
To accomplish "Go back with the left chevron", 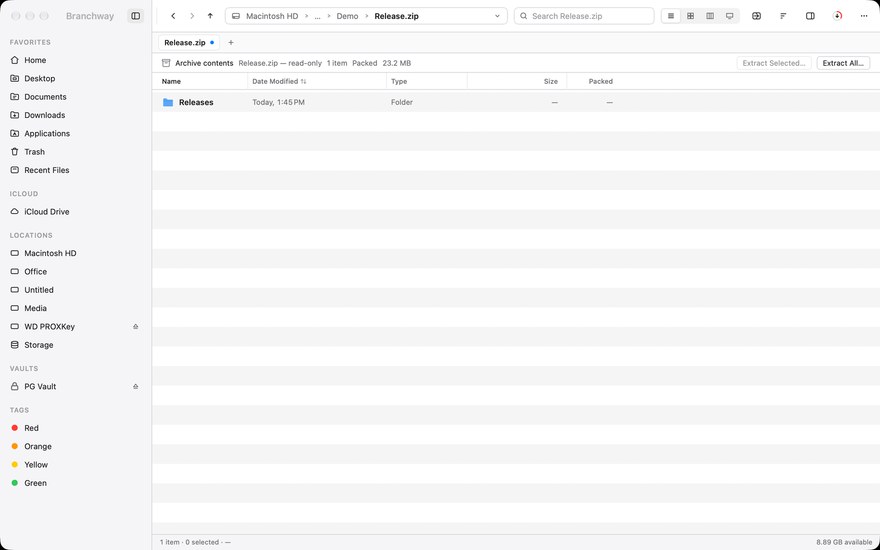I will tap(173, 16).
